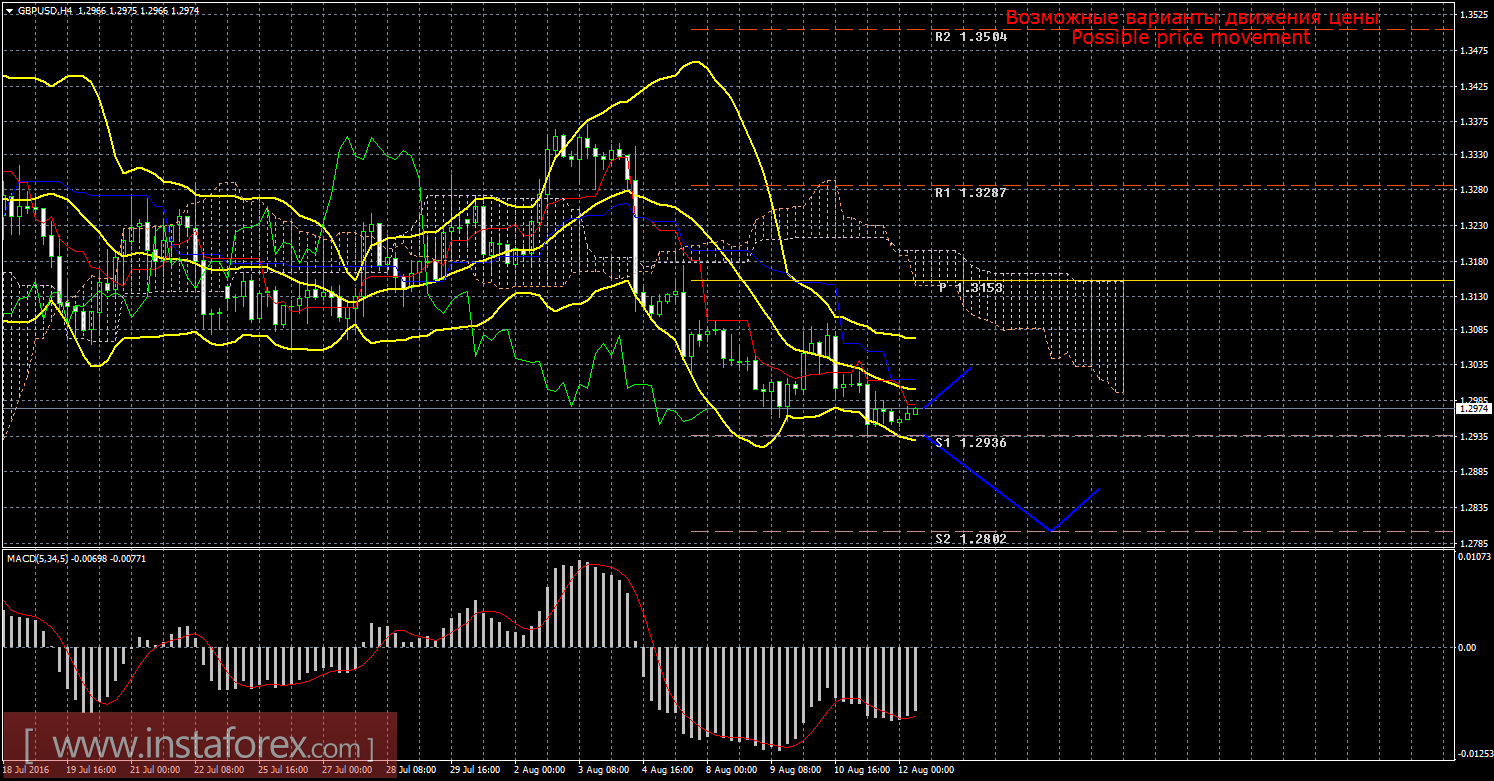This screenshot has width=1494, height=781.
Task: Select the R1 1.3287 resistance label
Action: [x=970, y=189]
